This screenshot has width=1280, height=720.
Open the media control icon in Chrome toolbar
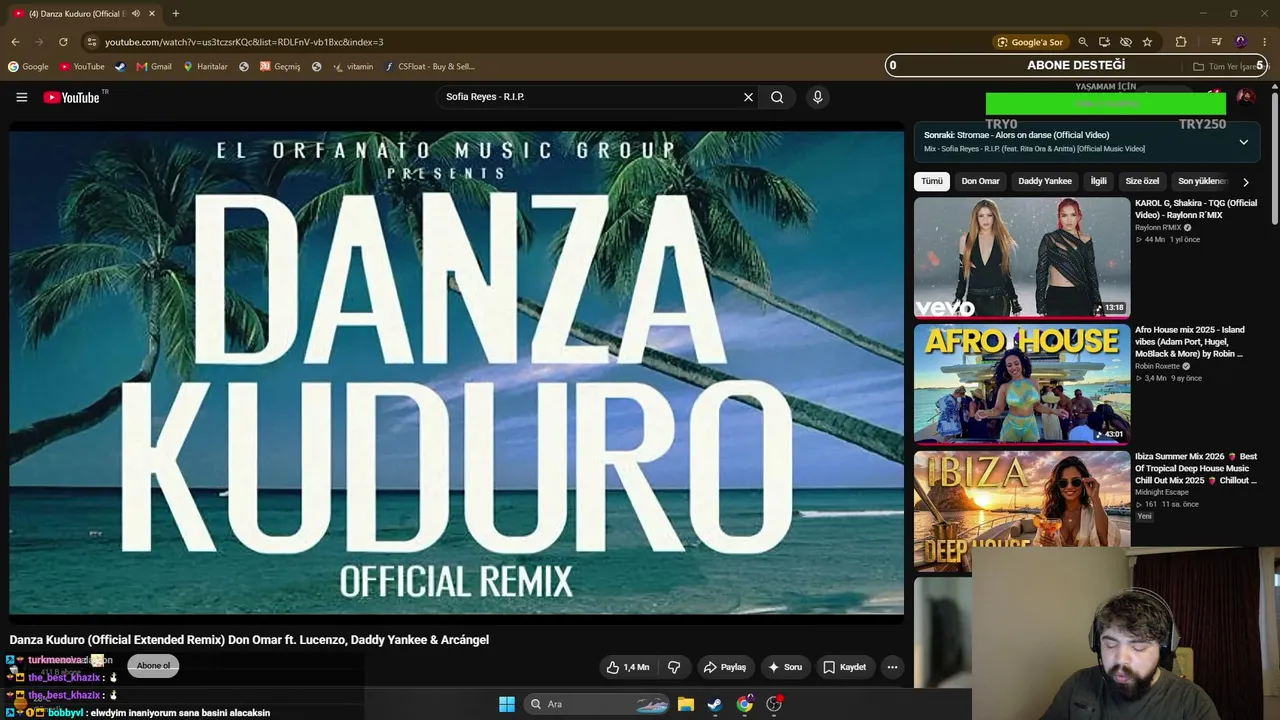pos(1216,42)
